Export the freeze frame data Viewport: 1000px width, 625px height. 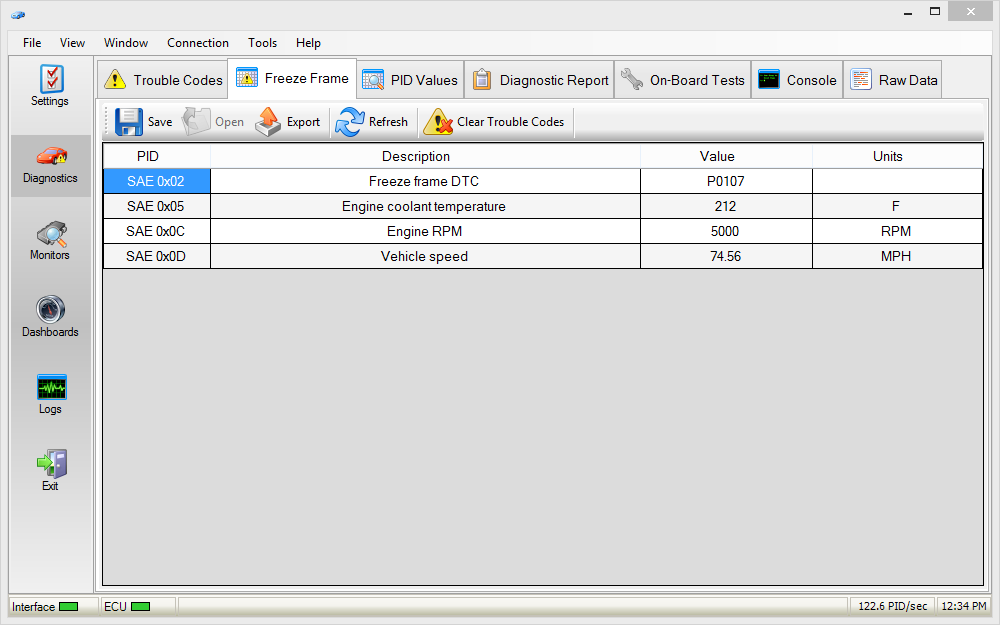coord(288,122)
